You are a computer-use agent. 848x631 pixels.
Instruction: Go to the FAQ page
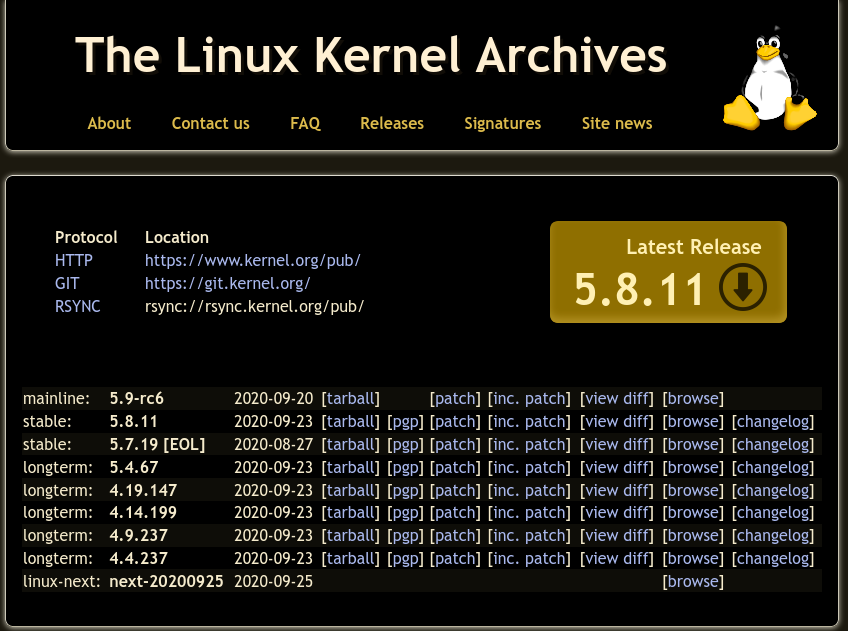coord(305,123)
